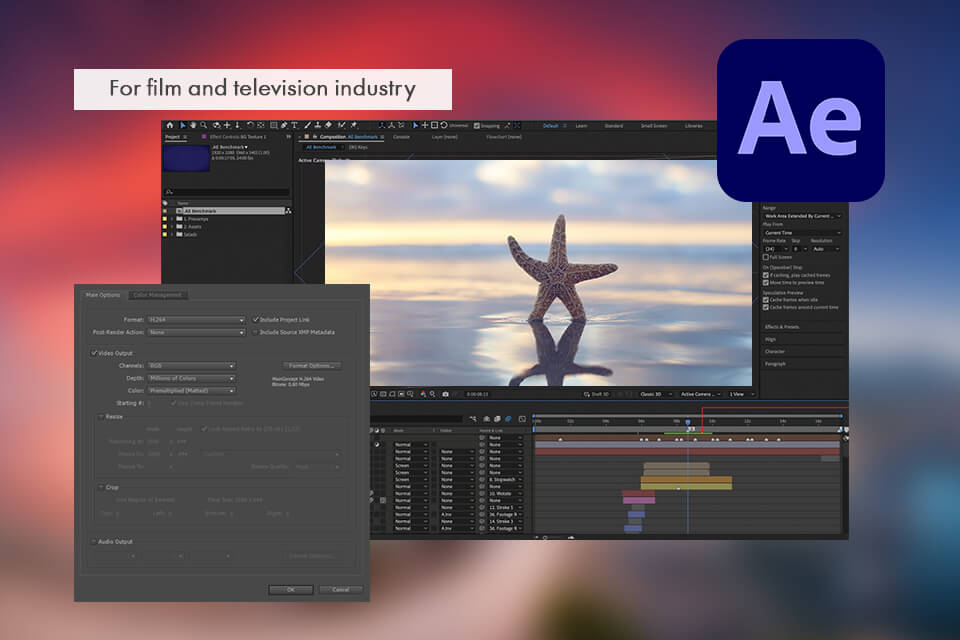
Task: Click the blue current-time indicator in timeline
Action: point(688,422)
